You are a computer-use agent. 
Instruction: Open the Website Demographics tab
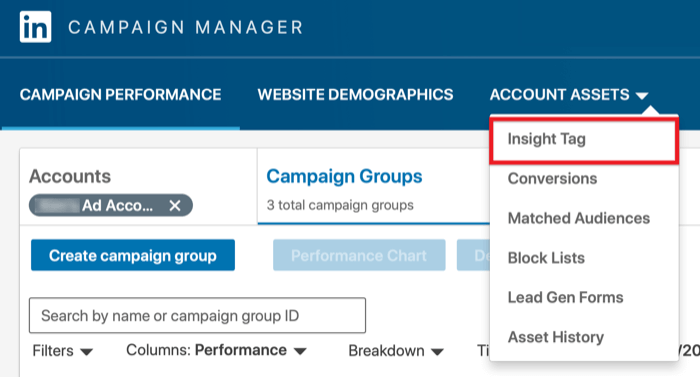click(355, 95)
